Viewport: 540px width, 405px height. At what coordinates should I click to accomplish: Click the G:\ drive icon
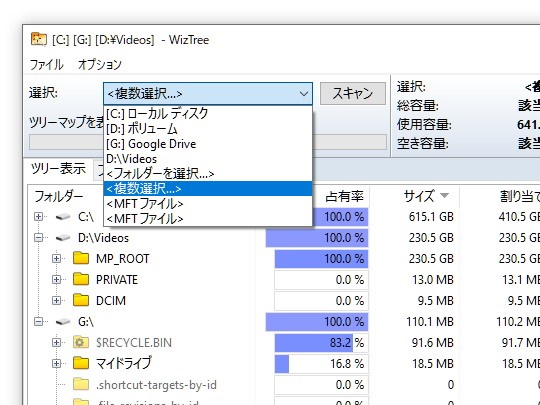(x=63, y=322)
